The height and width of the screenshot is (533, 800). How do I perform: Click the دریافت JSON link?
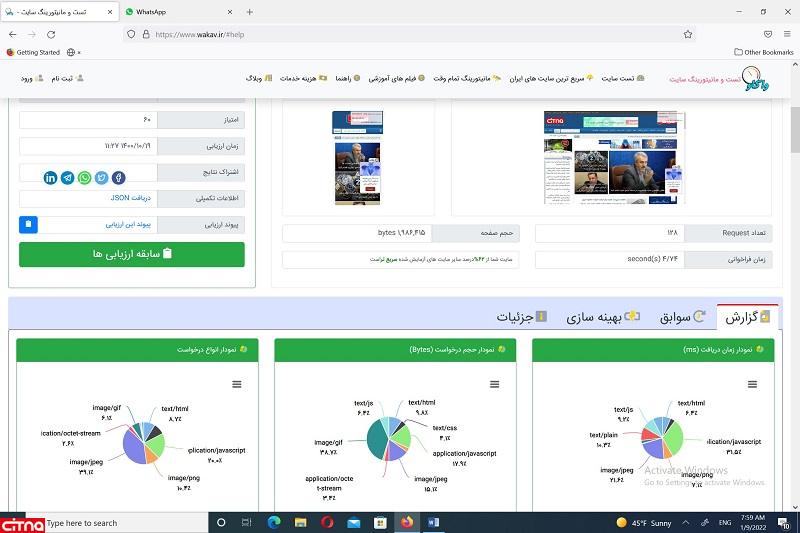tap(127, 198)
